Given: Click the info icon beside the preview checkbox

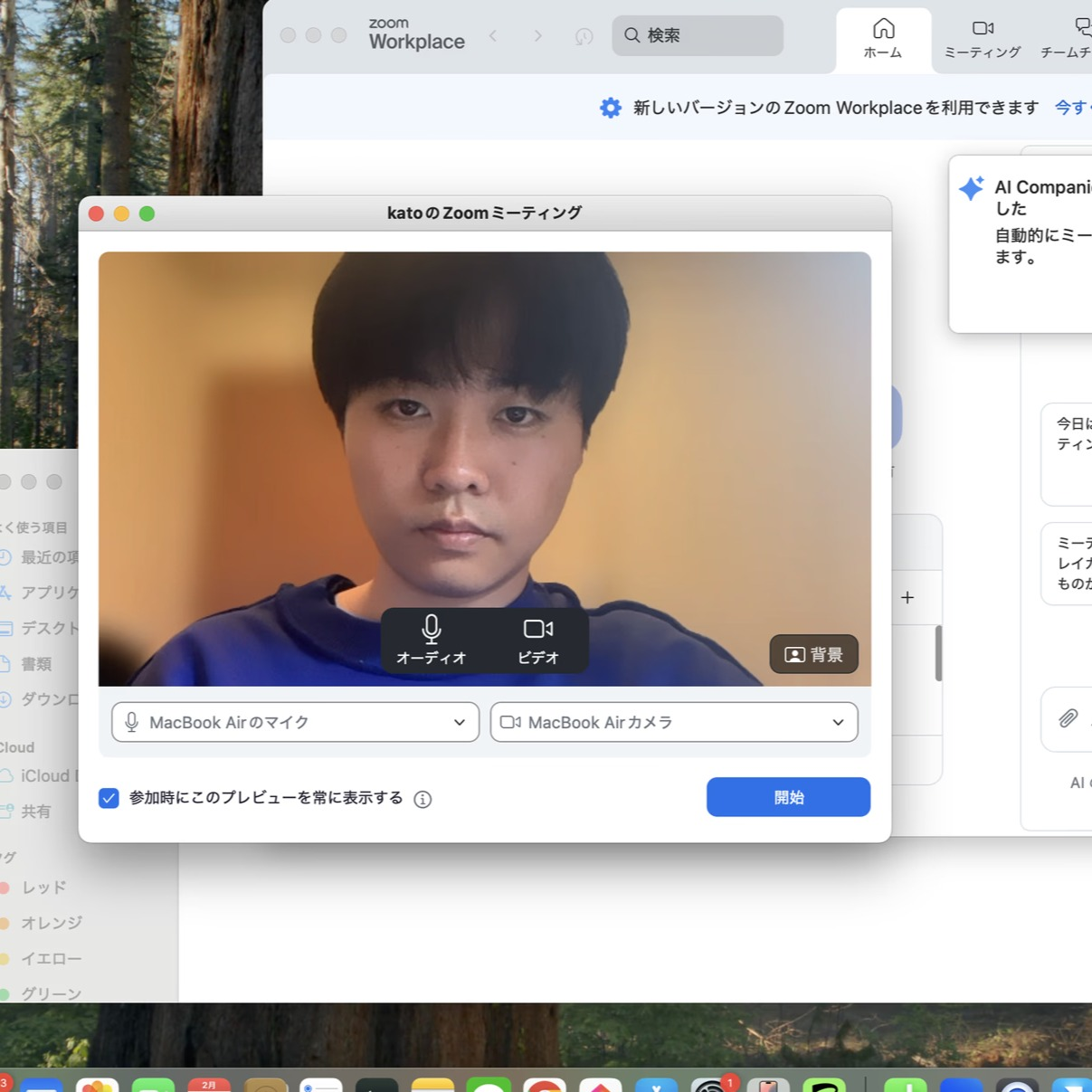Looking at the screenshot, I should pos(423,799).
